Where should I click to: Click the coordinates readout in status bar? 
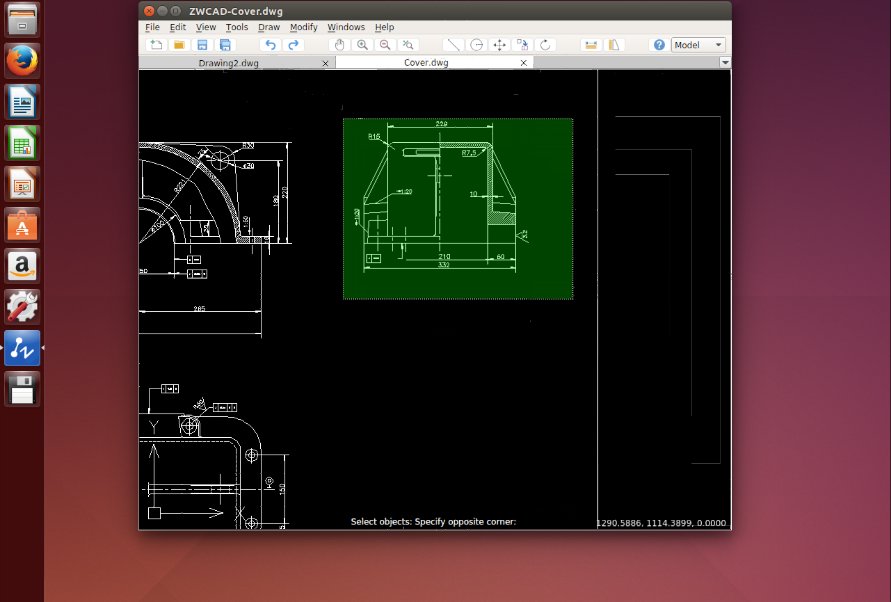[661, 523]
